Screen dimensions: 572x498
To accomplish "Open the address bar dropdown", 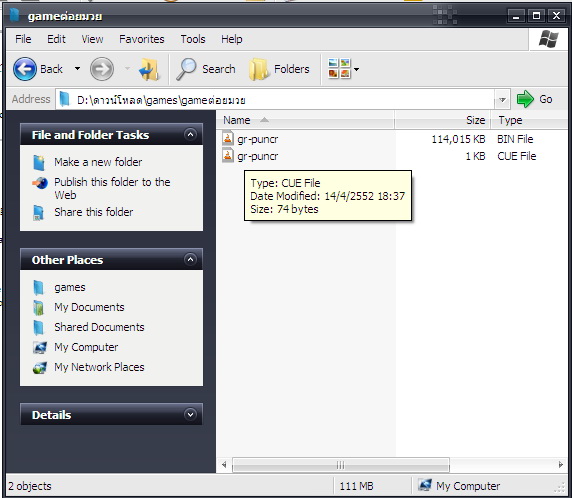I will coord(502,99).
